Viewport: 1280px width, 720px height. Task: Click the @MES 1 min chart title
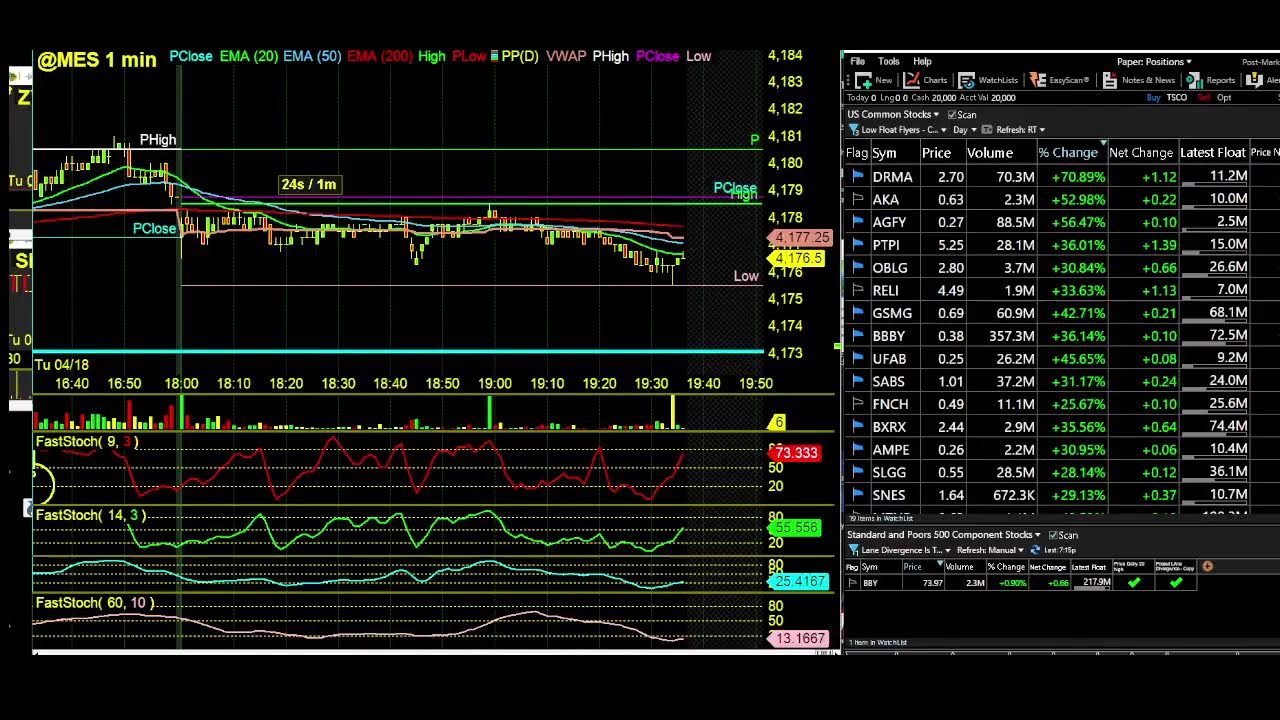[x=97, y=60]
